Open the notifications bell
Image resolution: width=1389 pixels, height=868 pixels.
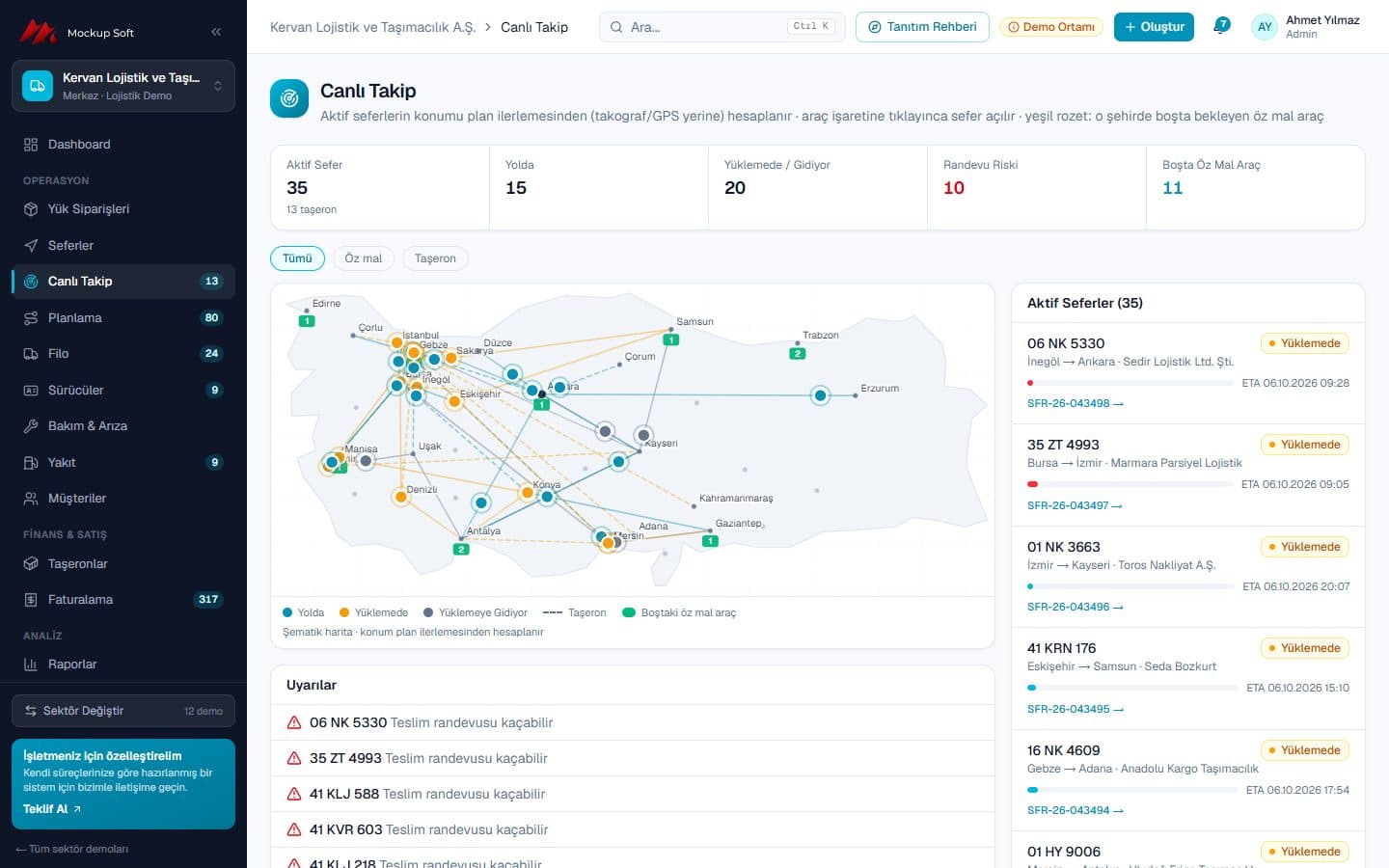pyautogui.click(x=1220, y=27)
